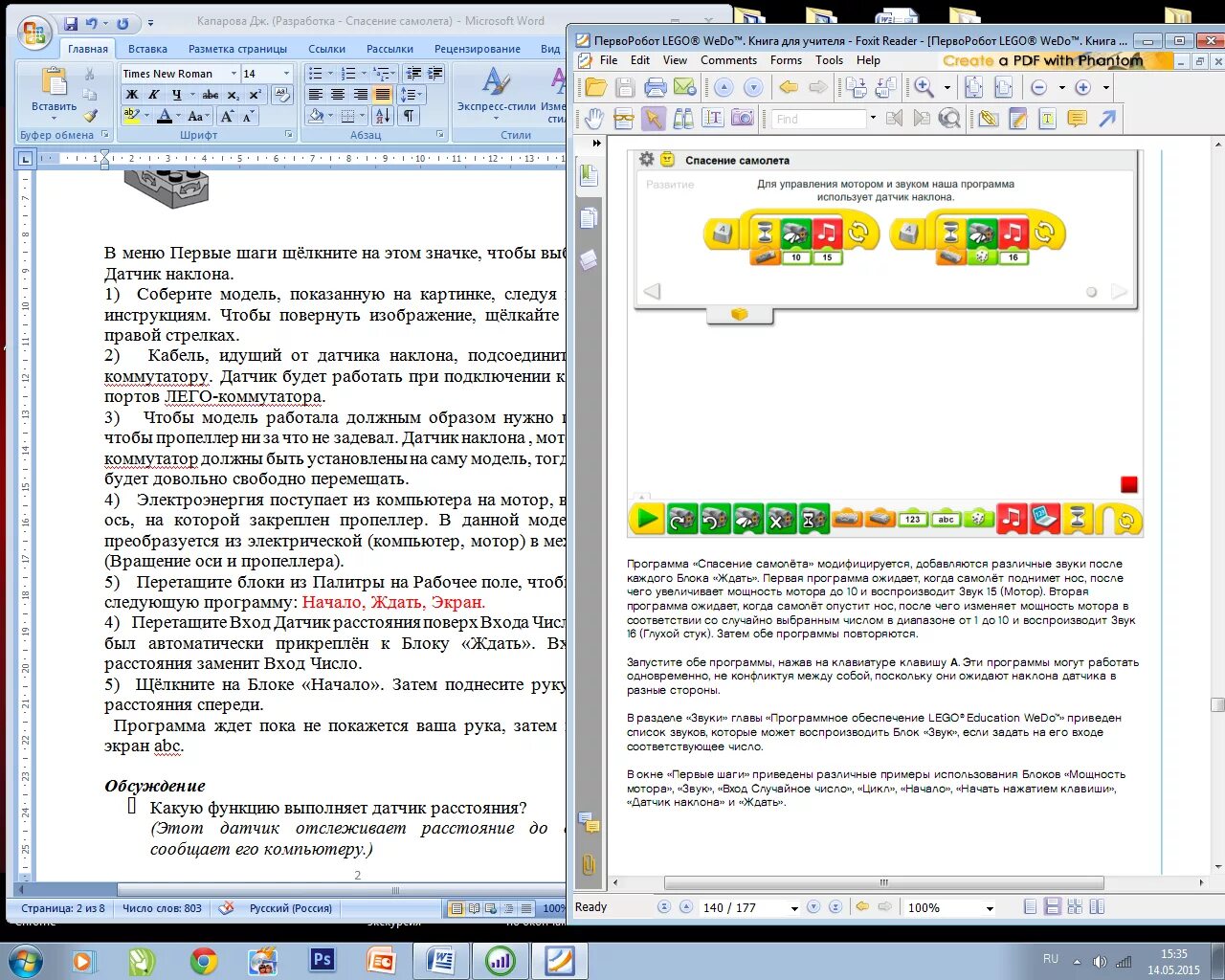Paste clipboard content using Вставить

pyautogui.click(x=54, y=92)
